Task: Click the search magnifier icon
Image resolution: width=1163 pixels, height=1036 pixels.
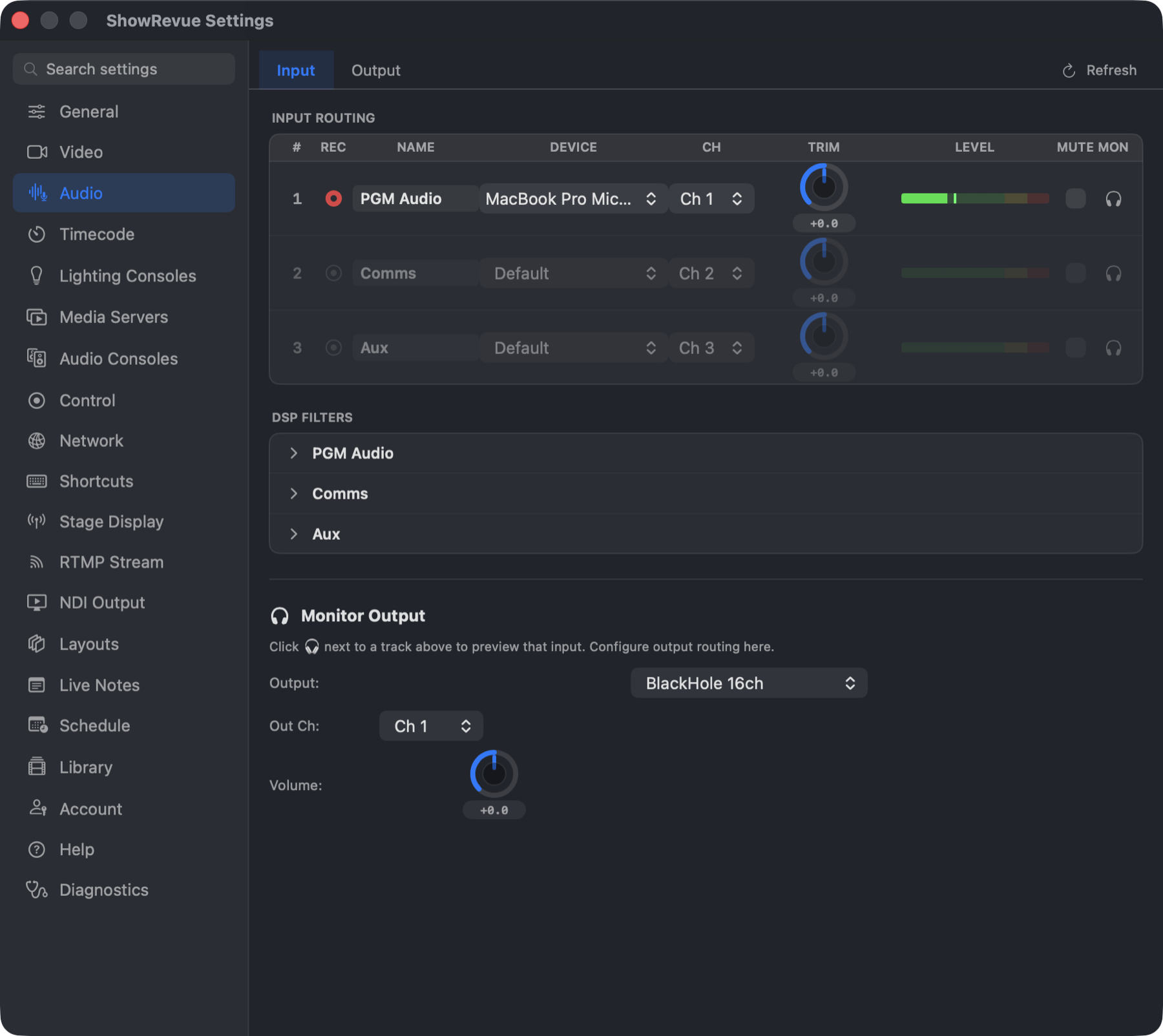Action: pyautogui.click(x=30, y=69)
